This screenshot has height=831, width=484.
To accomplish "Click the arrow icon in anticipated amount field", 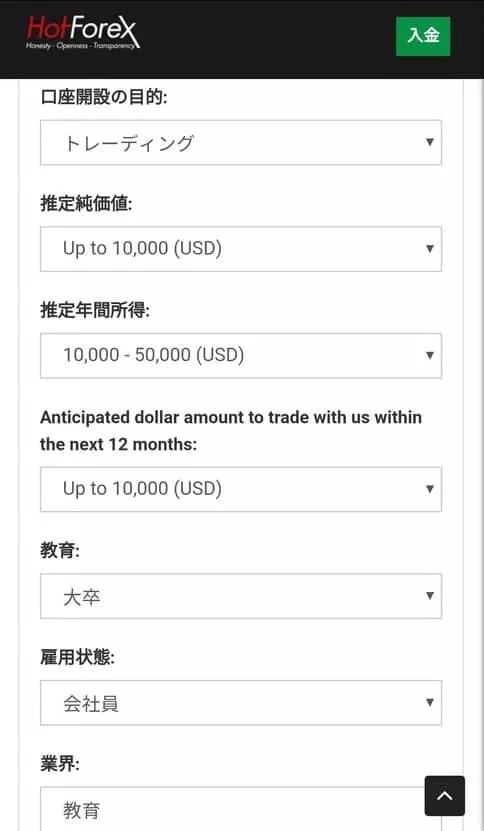I will click(x=430, y=489).
